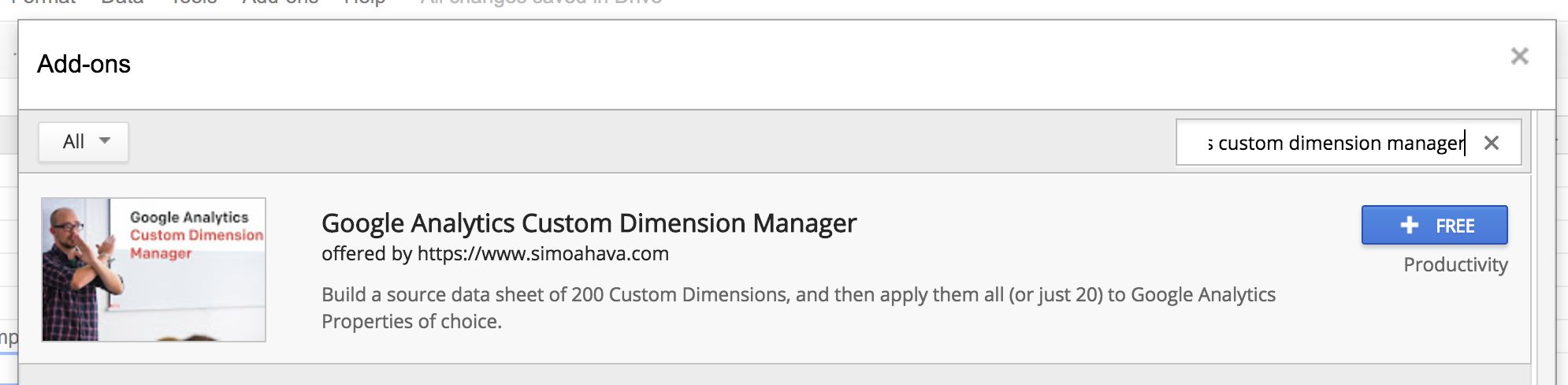Open the Format menu
Image resolution: width=1568 pixels, height=385 pixels.
coord(43,2)
